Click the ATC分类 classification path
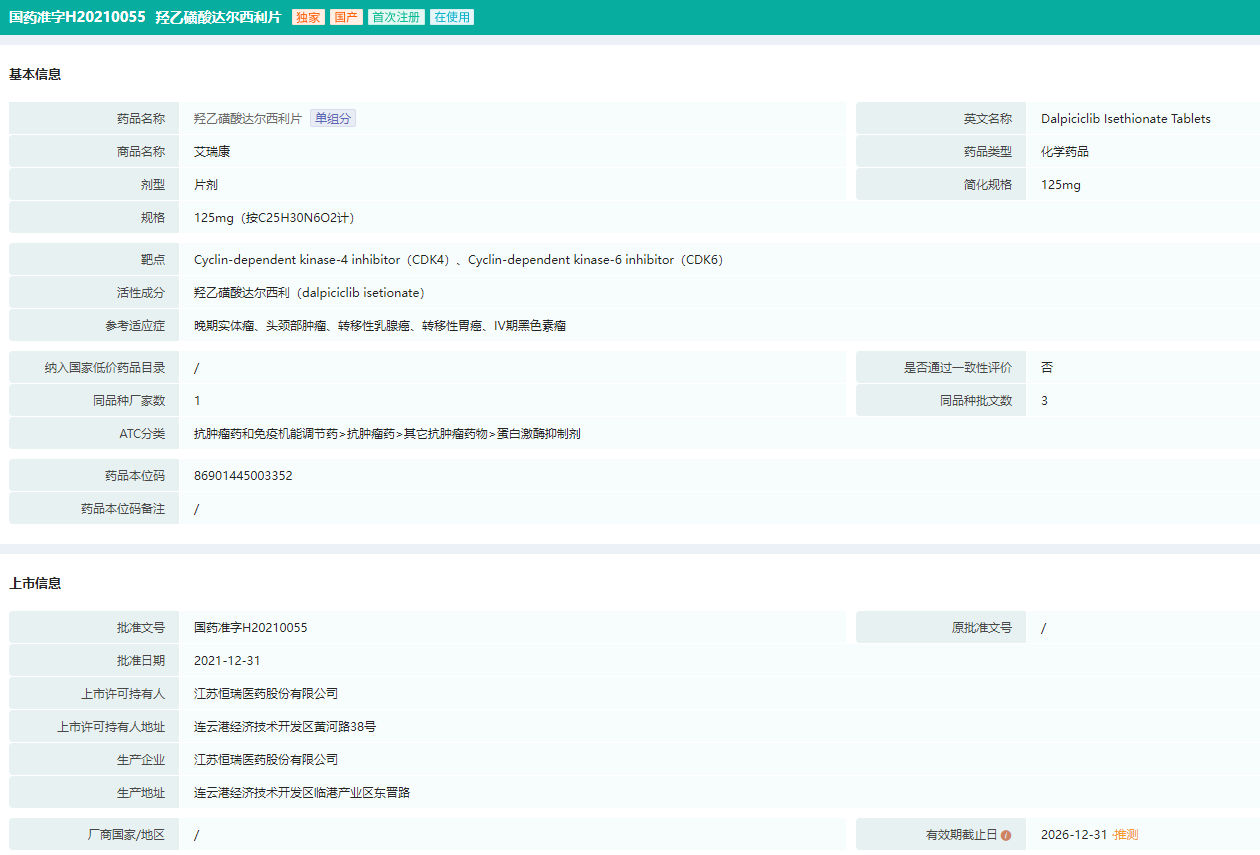Viewport: 1260px width, 855px height. 387,434
